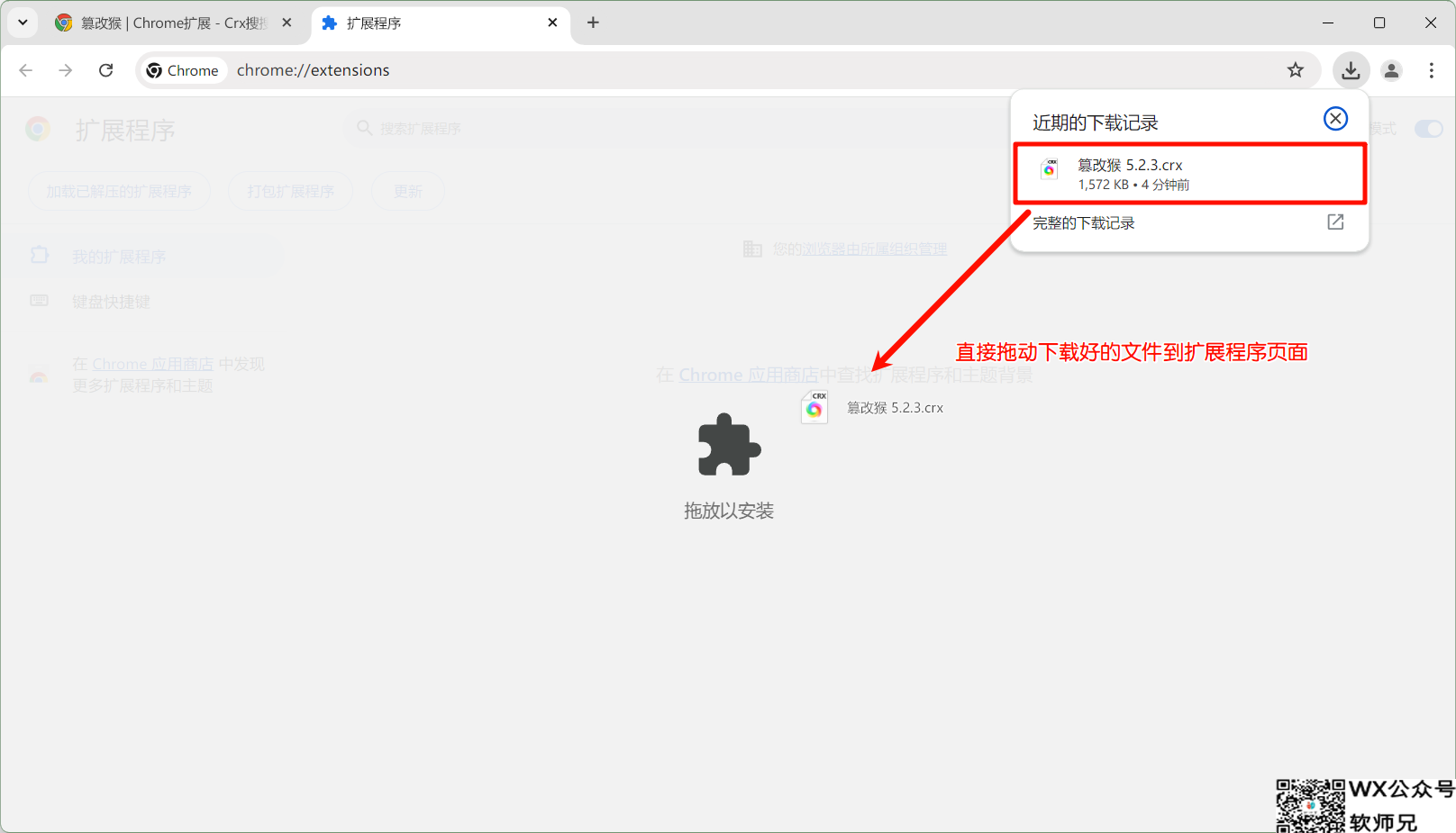Open 浏览器由所属组织管理 link

(x=874, y=249)
